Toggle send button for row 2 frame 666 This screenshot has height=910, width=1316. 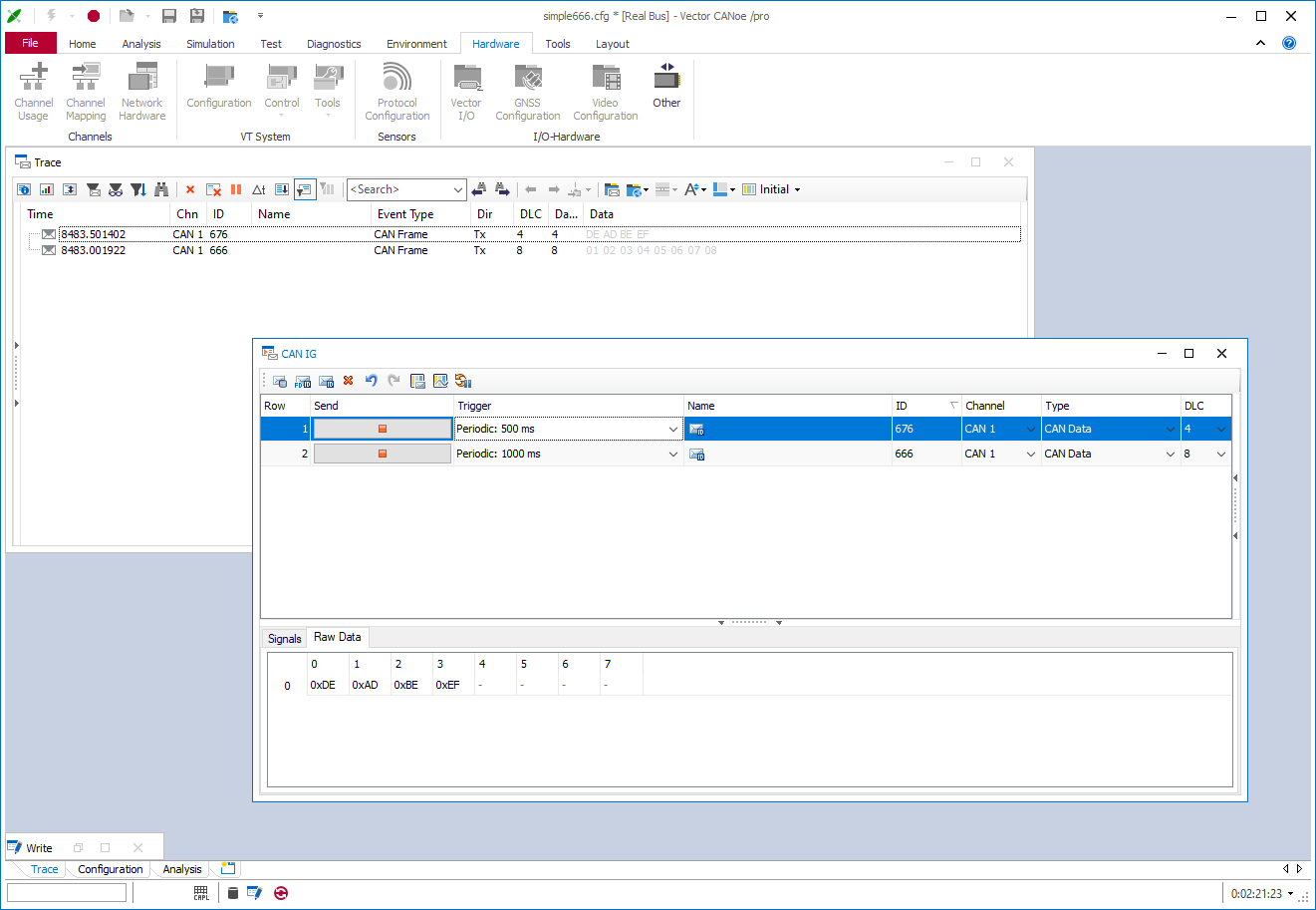382,454
